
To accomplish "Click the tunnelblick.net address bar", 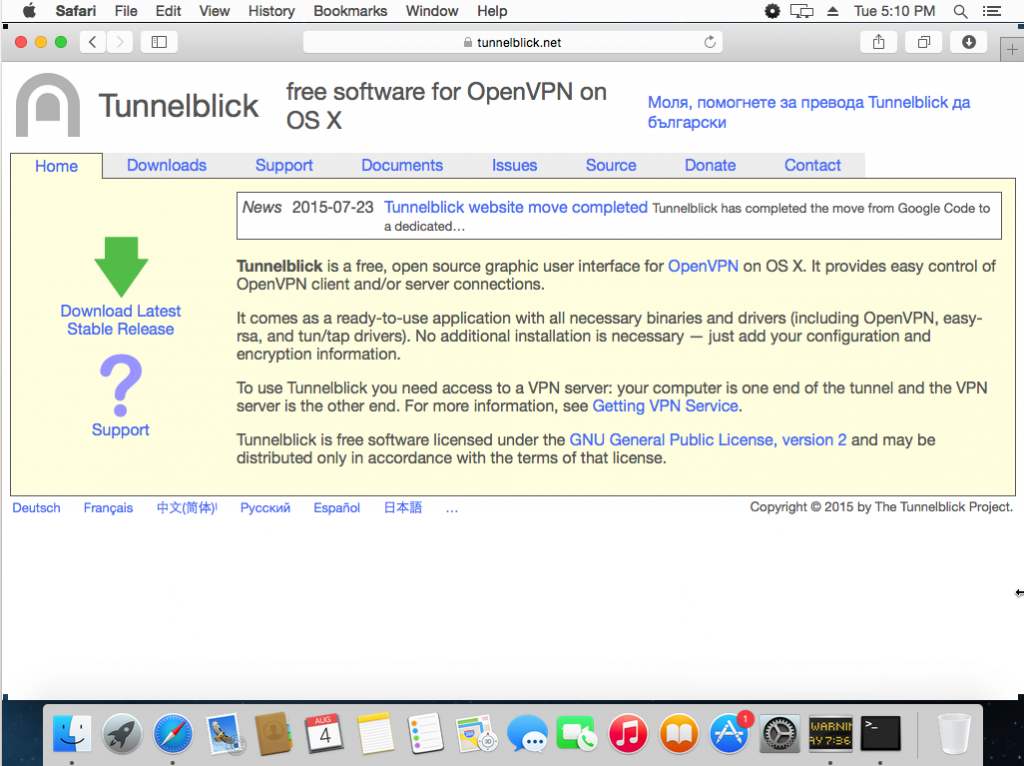I will click(513, 42).
